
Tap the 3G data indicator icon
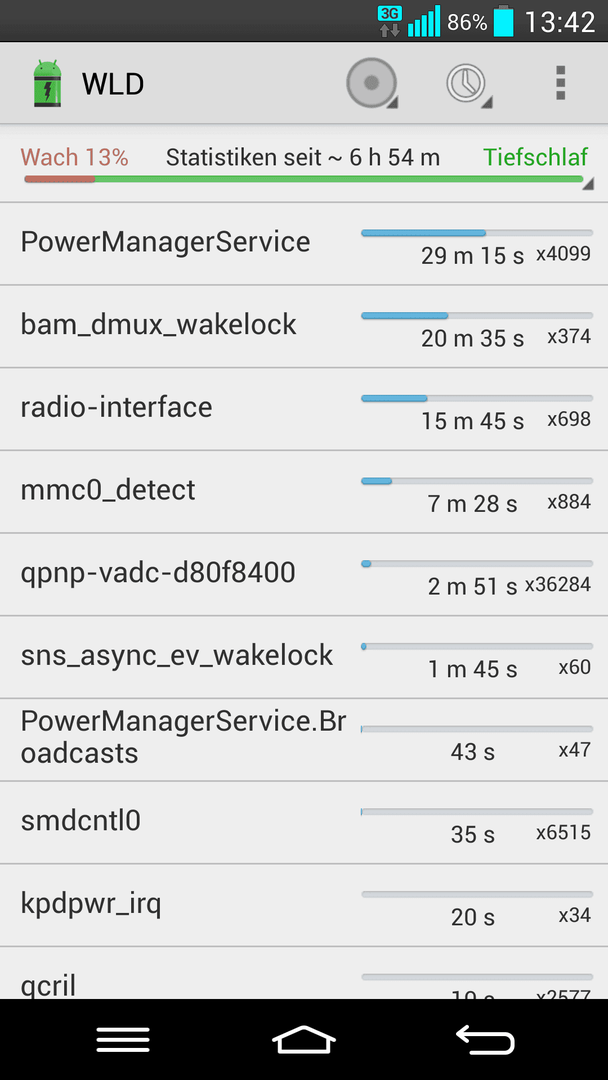pyautogui.click(x=390, y=21)
